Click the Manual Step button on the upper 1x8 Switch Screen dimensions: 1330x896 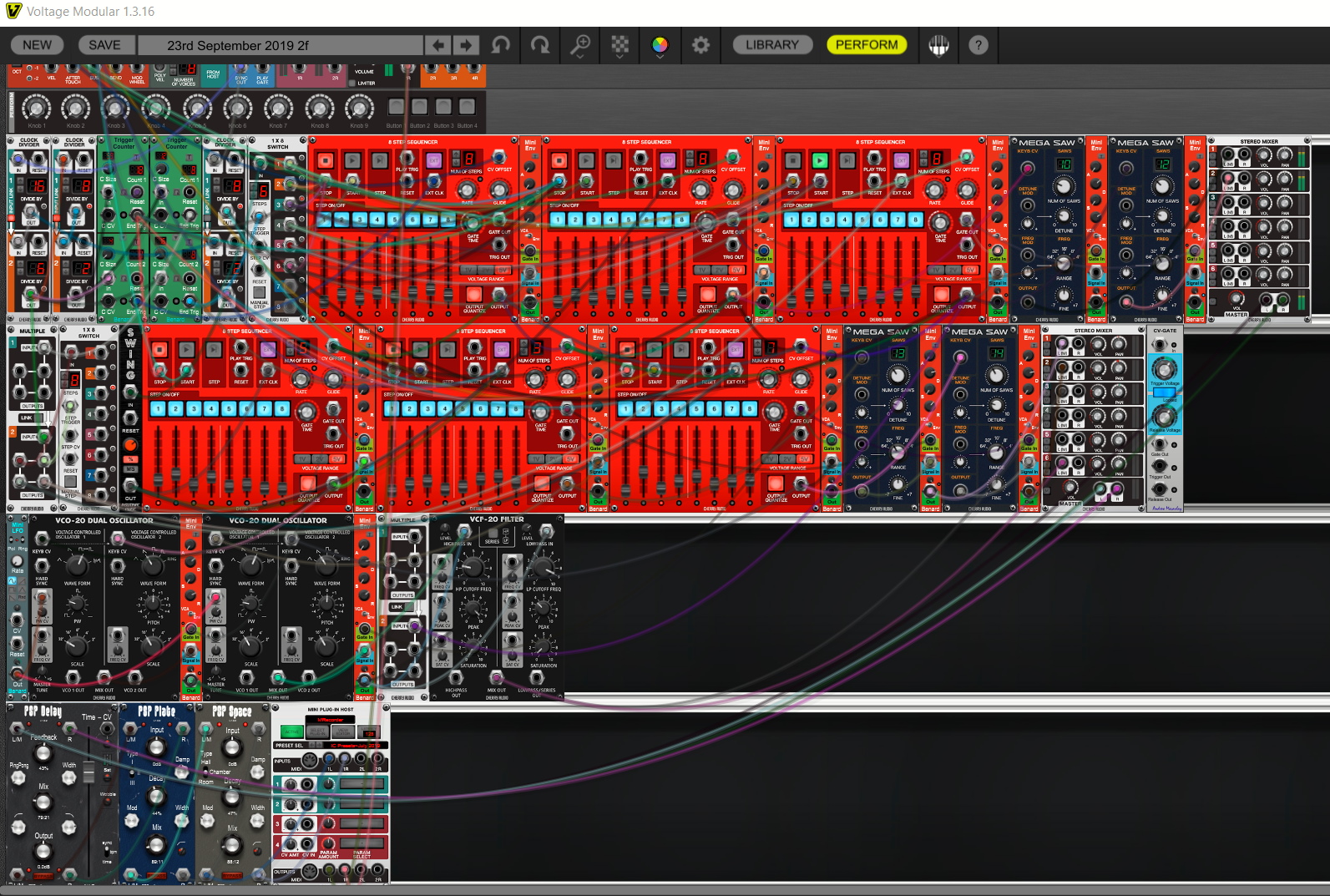pos(260,291)
